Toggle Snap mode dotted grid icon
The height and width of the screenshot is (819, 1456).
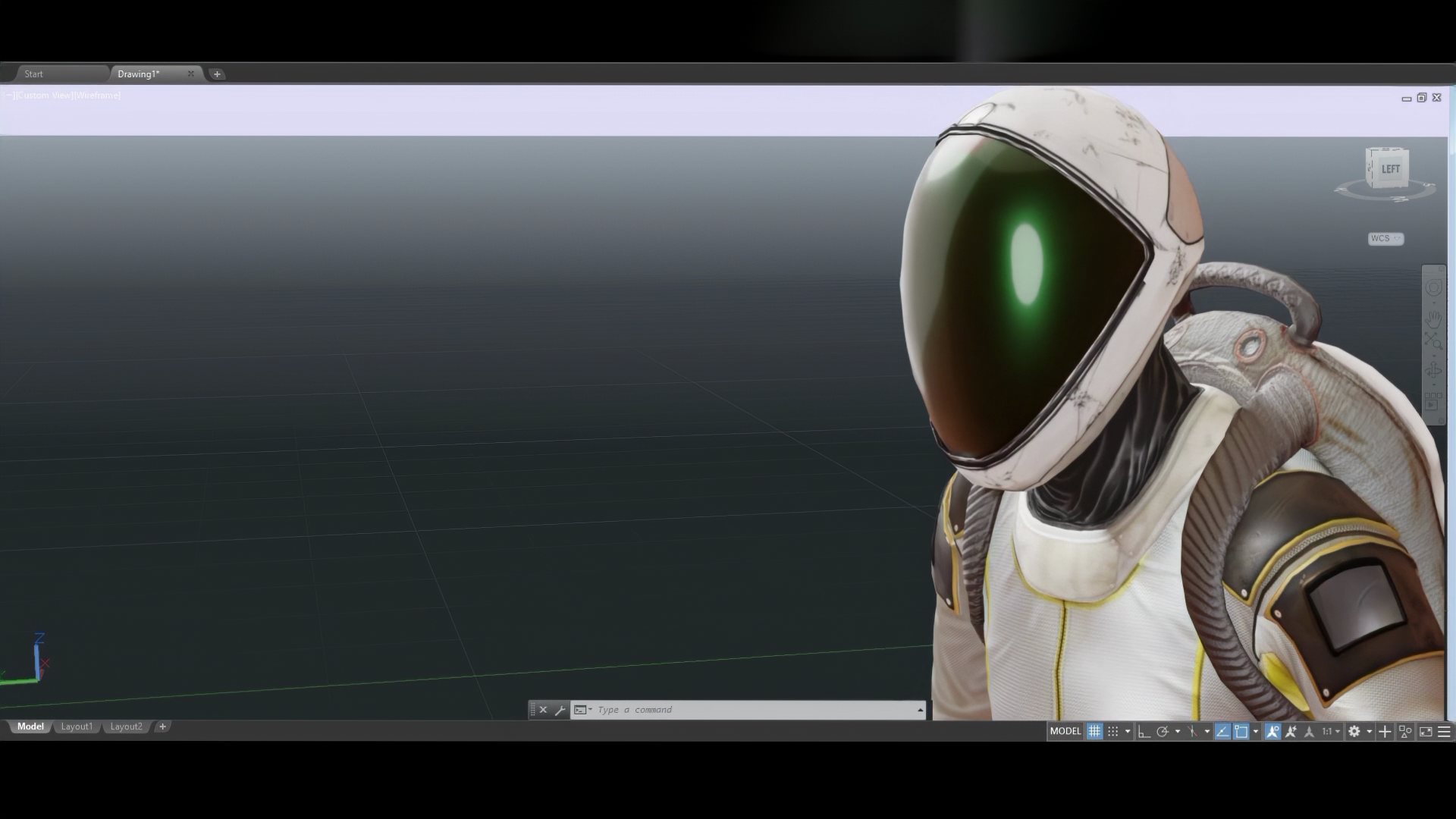click(x=1112, y=731)
